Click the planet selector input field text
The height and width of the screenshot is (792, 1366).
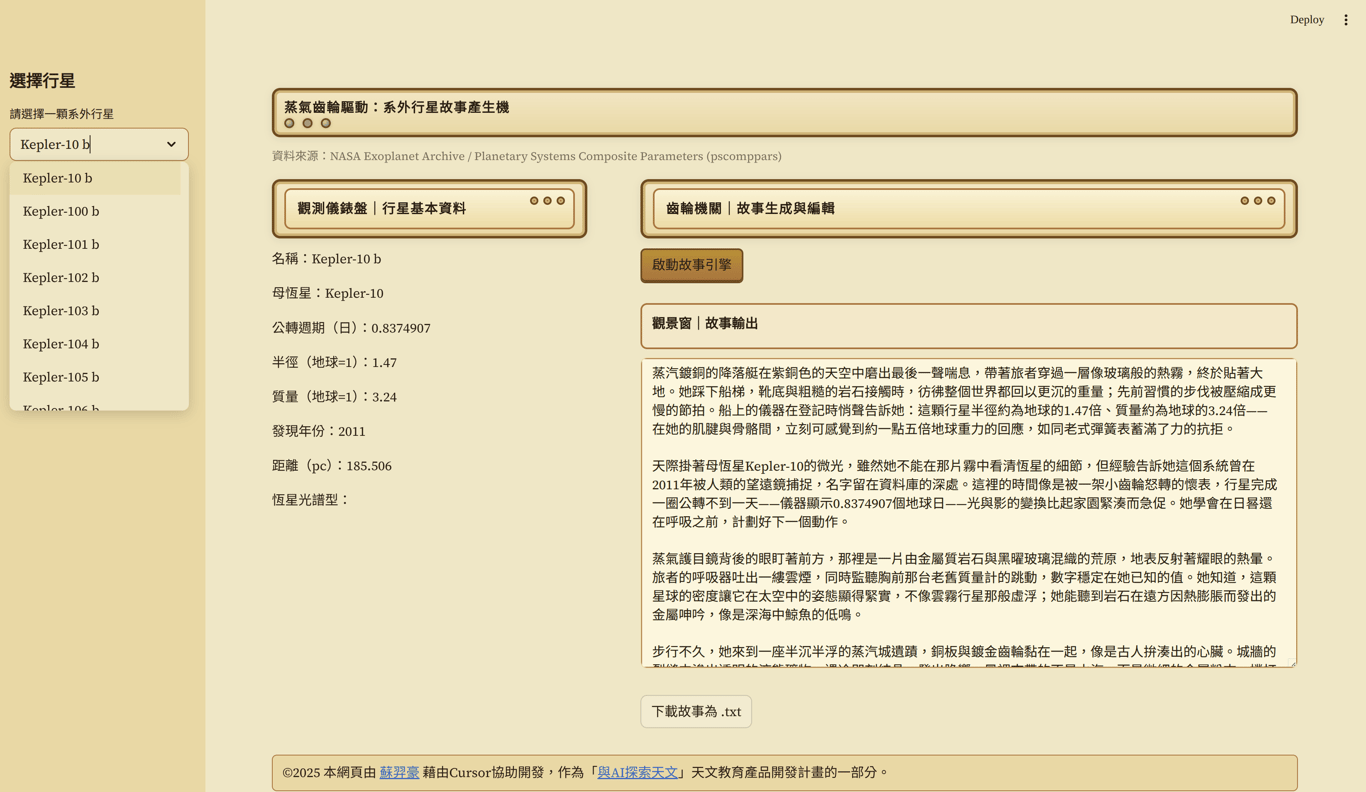tap(56, 144)
